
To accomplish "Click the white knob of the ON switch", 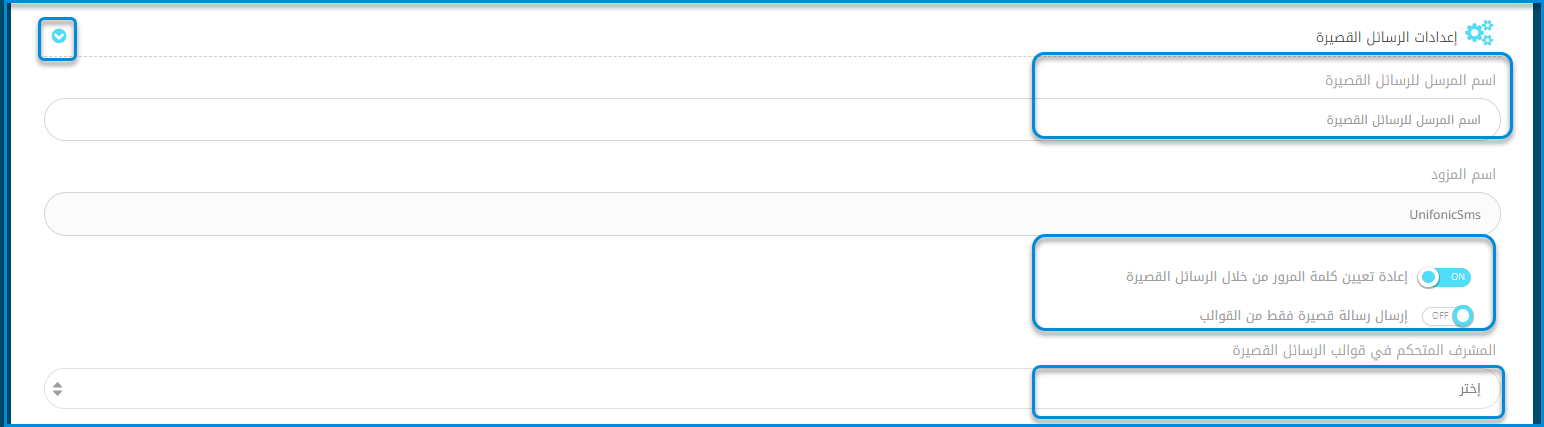I will coord(1429,277).
